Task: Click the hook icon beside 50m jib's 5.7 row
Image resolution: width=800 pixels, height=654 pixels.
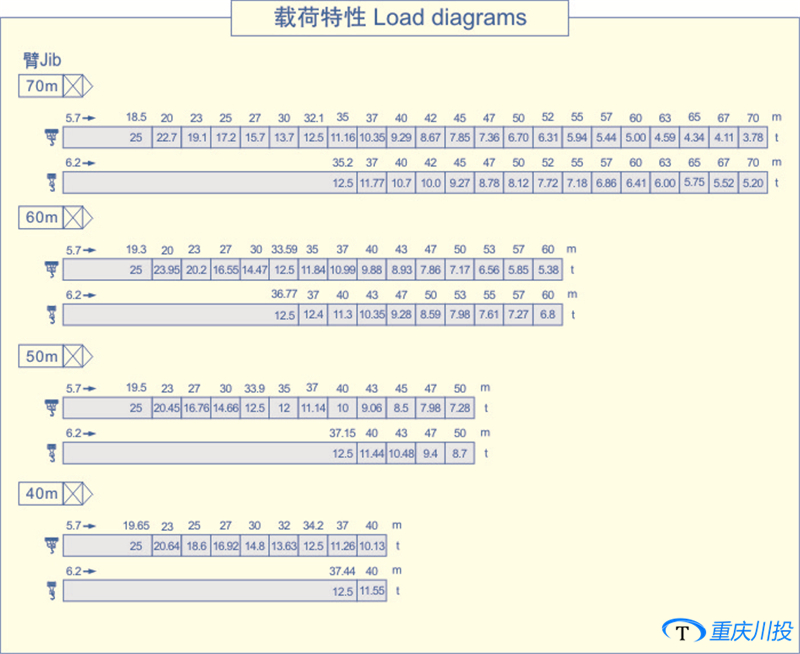Action: [x=48, y=407]
